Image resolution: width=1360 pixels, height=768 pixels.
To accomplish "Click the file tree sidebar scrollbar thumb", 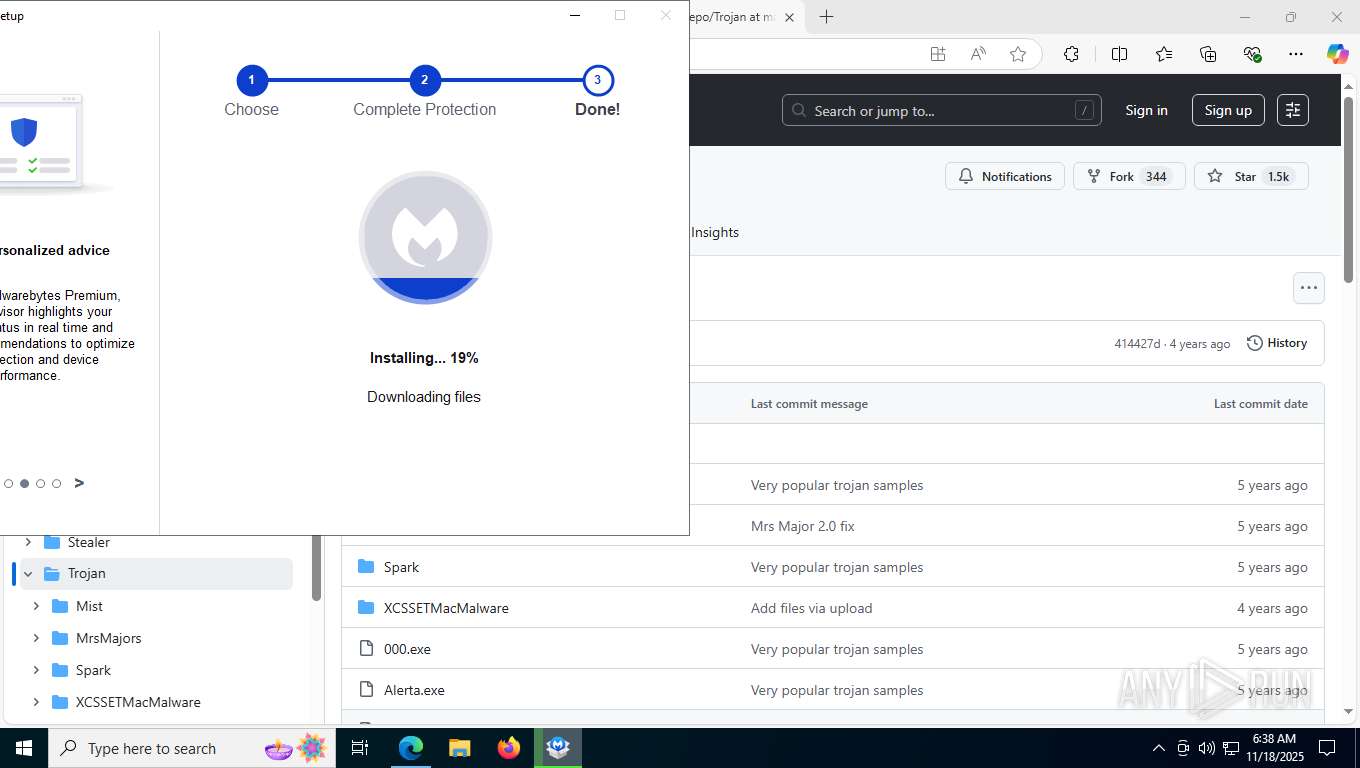I will [x=317, y=570].
